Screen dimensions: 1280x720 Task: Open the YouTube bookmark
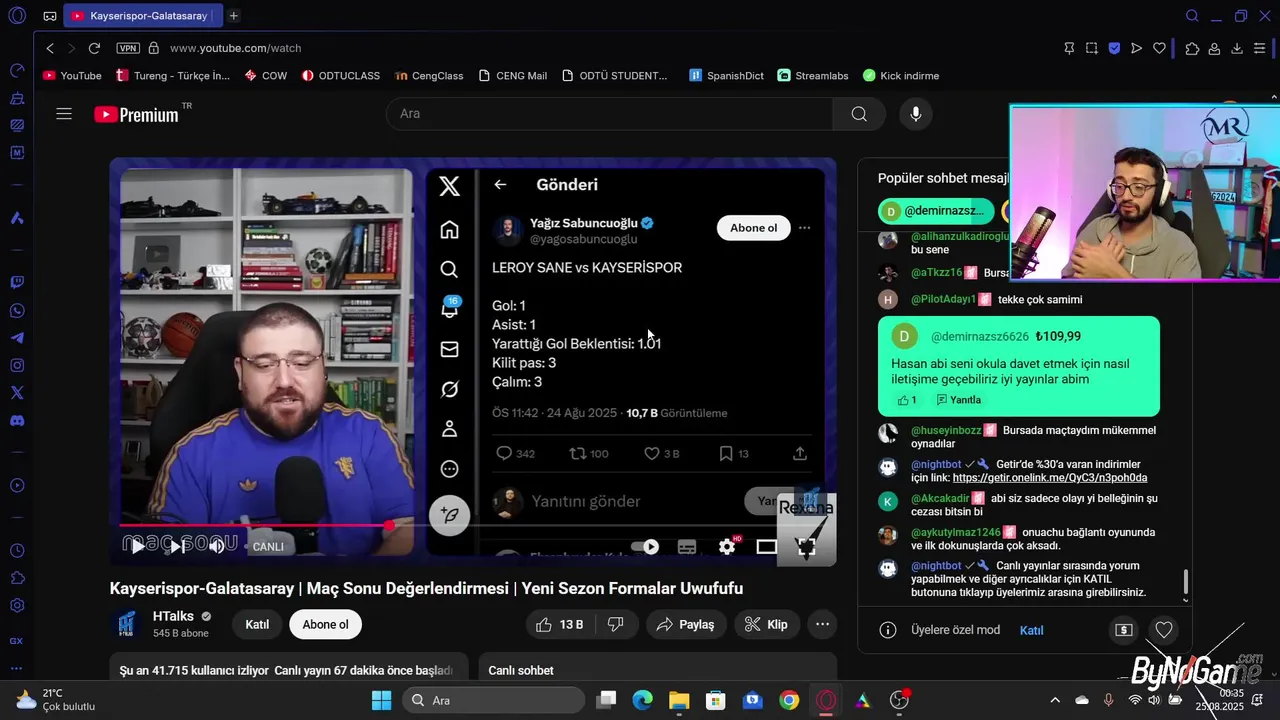(x=72, y=76)
